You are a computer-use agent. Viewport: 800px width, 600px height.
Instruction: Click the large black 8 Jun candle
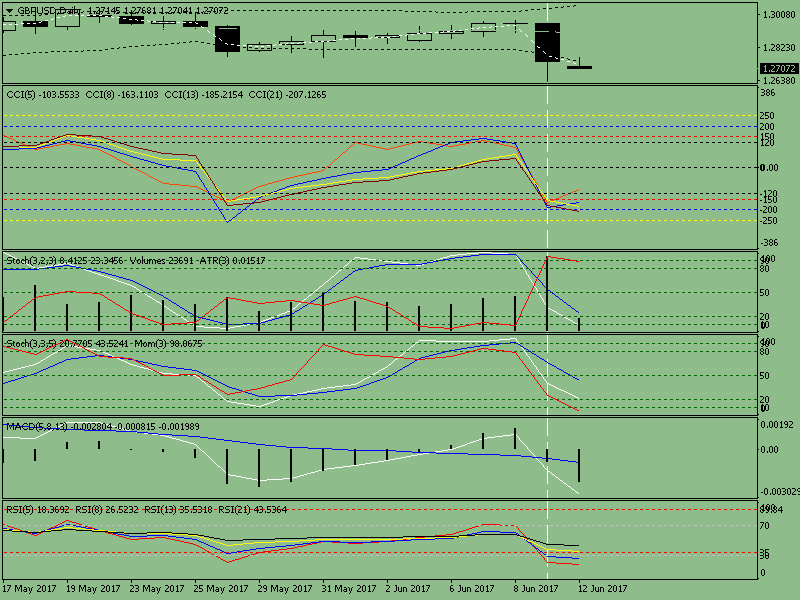point(547,42)
